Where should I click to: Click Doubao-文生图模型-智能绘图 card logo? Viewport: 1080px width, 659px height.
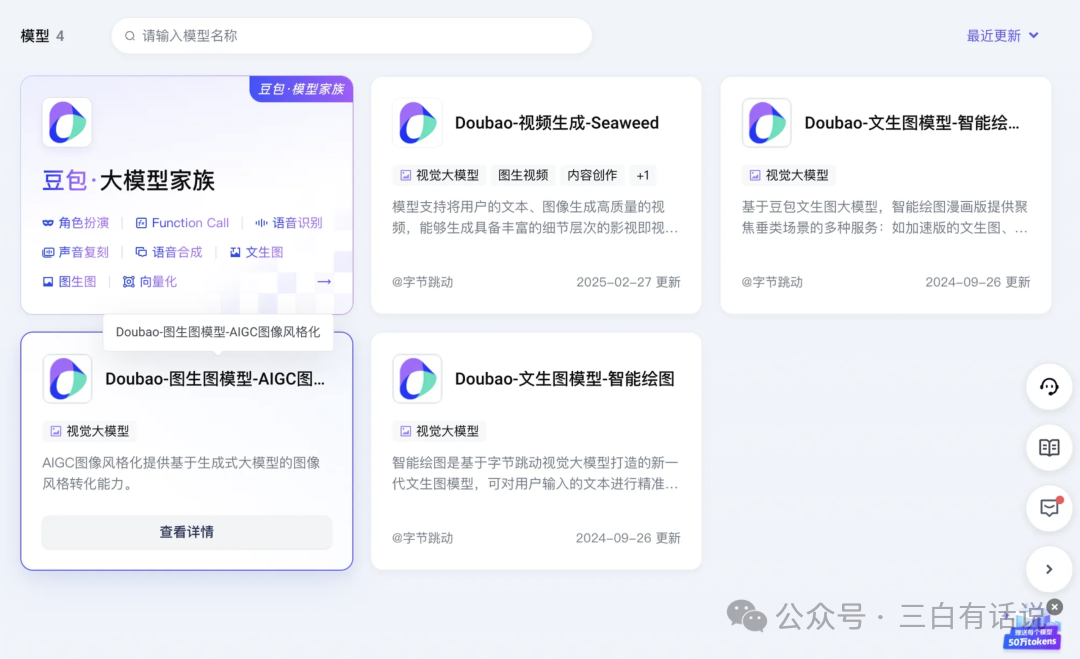(x=417, y=379)
